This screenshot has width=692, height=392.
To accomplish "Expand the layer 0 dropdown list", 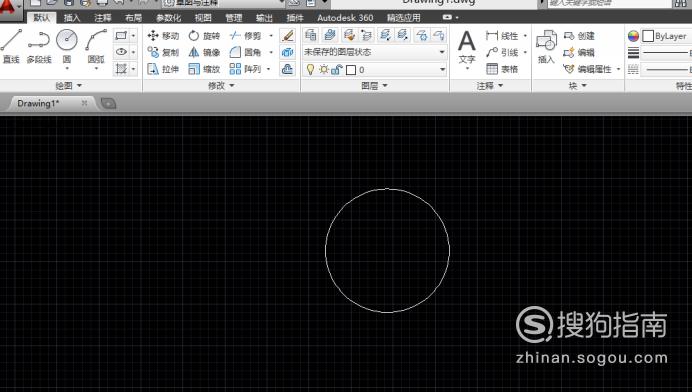I will [x=442, y=69].
